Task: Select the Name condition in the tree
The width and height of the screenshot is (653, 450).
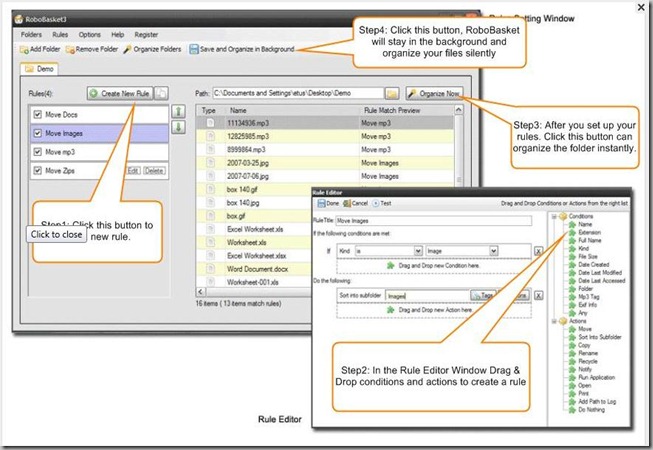Action: pos(585,224)
